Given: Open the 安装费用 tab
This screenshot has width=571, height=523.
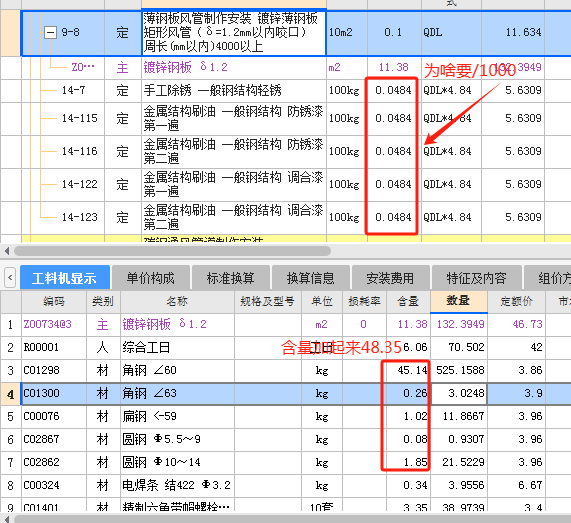Looking at the screenshot, I should (390, 278).
